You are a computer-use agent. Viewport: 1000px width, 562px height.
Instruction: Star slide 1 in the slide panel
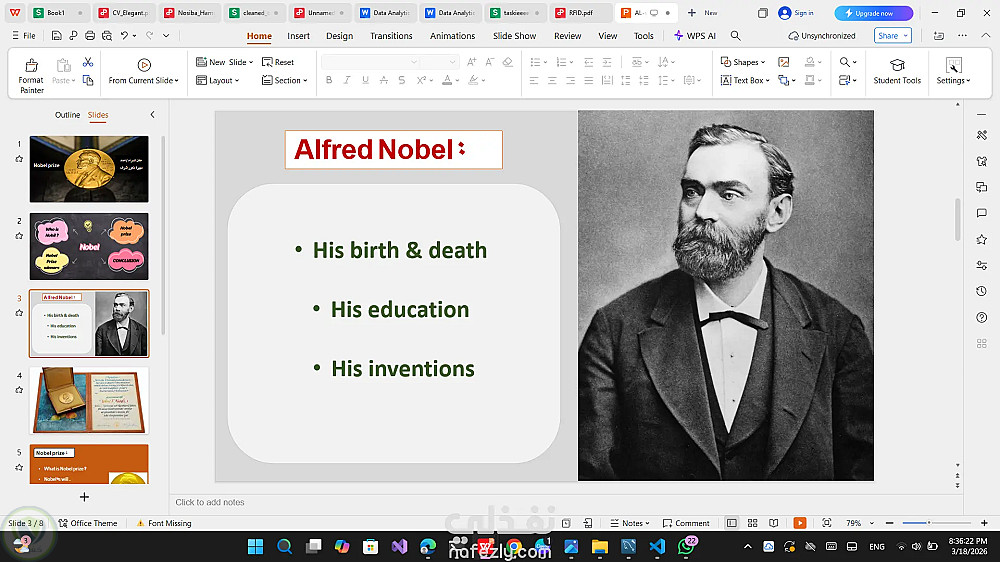point(19,159)
